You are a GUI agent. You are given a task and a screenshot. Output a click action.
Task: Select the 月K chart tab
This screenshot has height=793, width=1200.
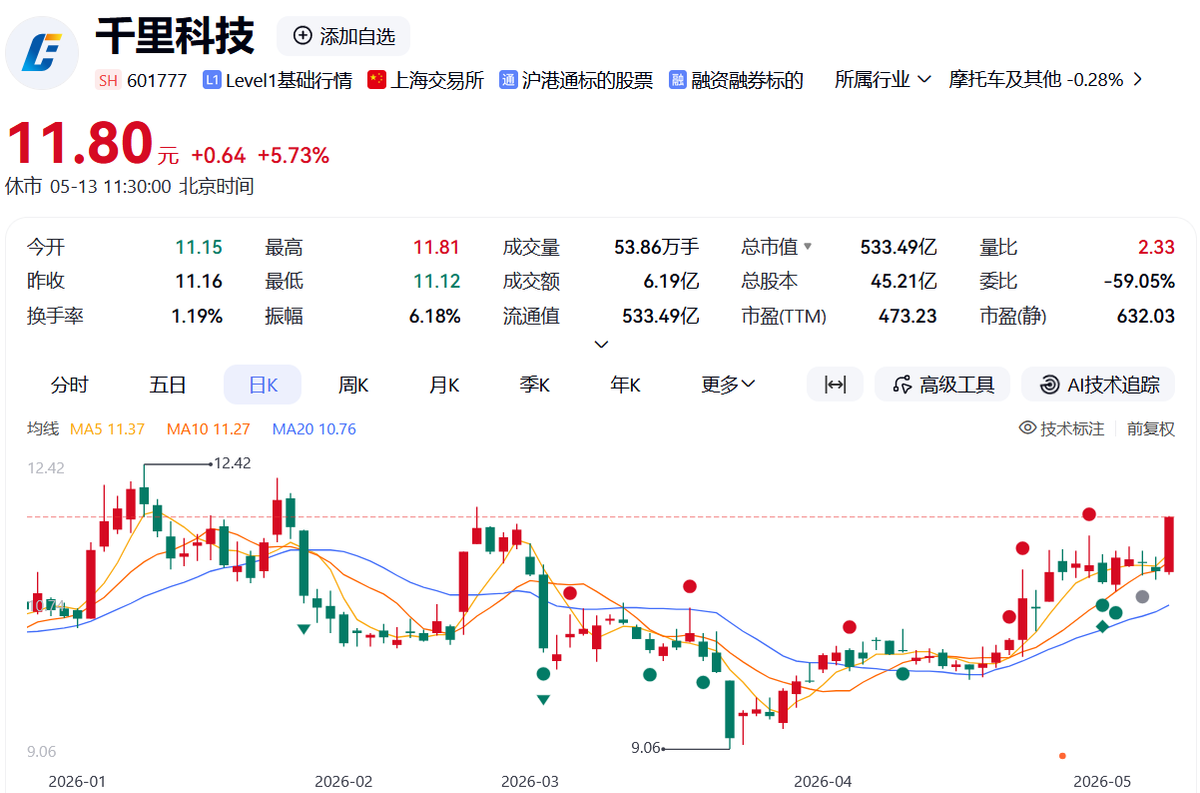(444, 385)
